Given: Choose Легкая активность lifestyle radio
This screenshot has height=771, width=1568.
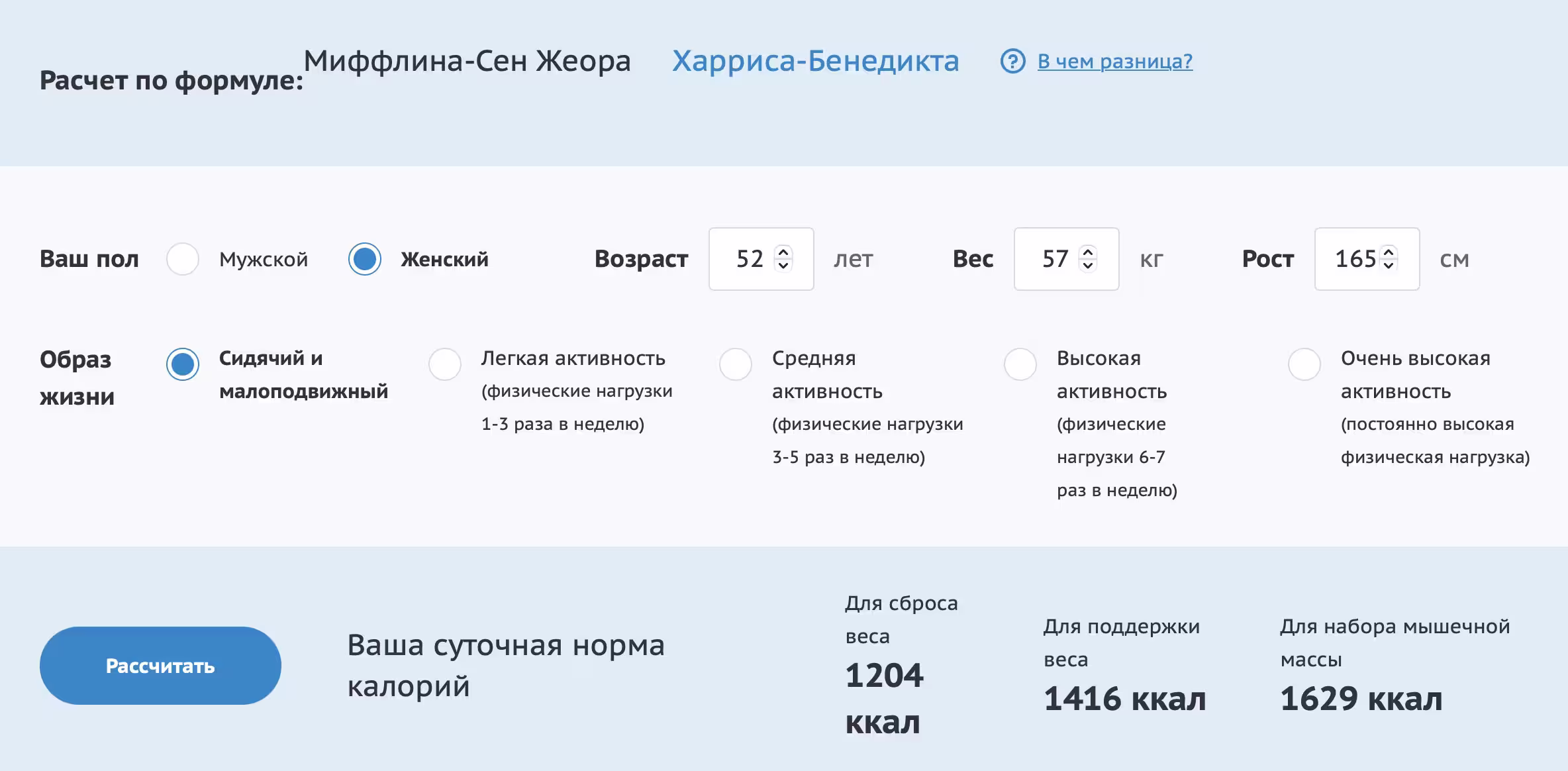Looking at the screenshot, I should click(x=445, y=364).
